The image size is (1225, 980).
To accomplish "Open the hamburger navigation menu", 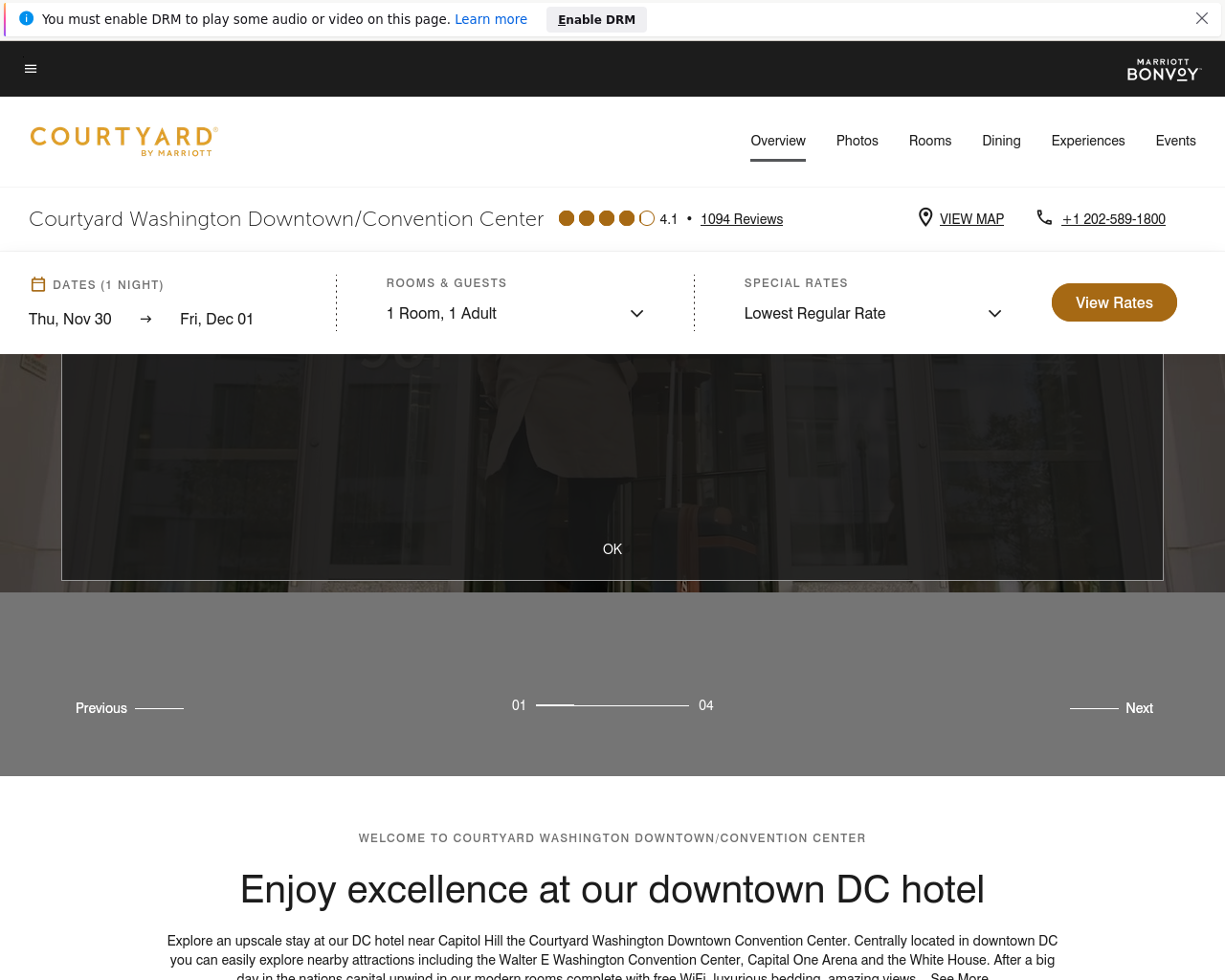I will click(31, 69).
